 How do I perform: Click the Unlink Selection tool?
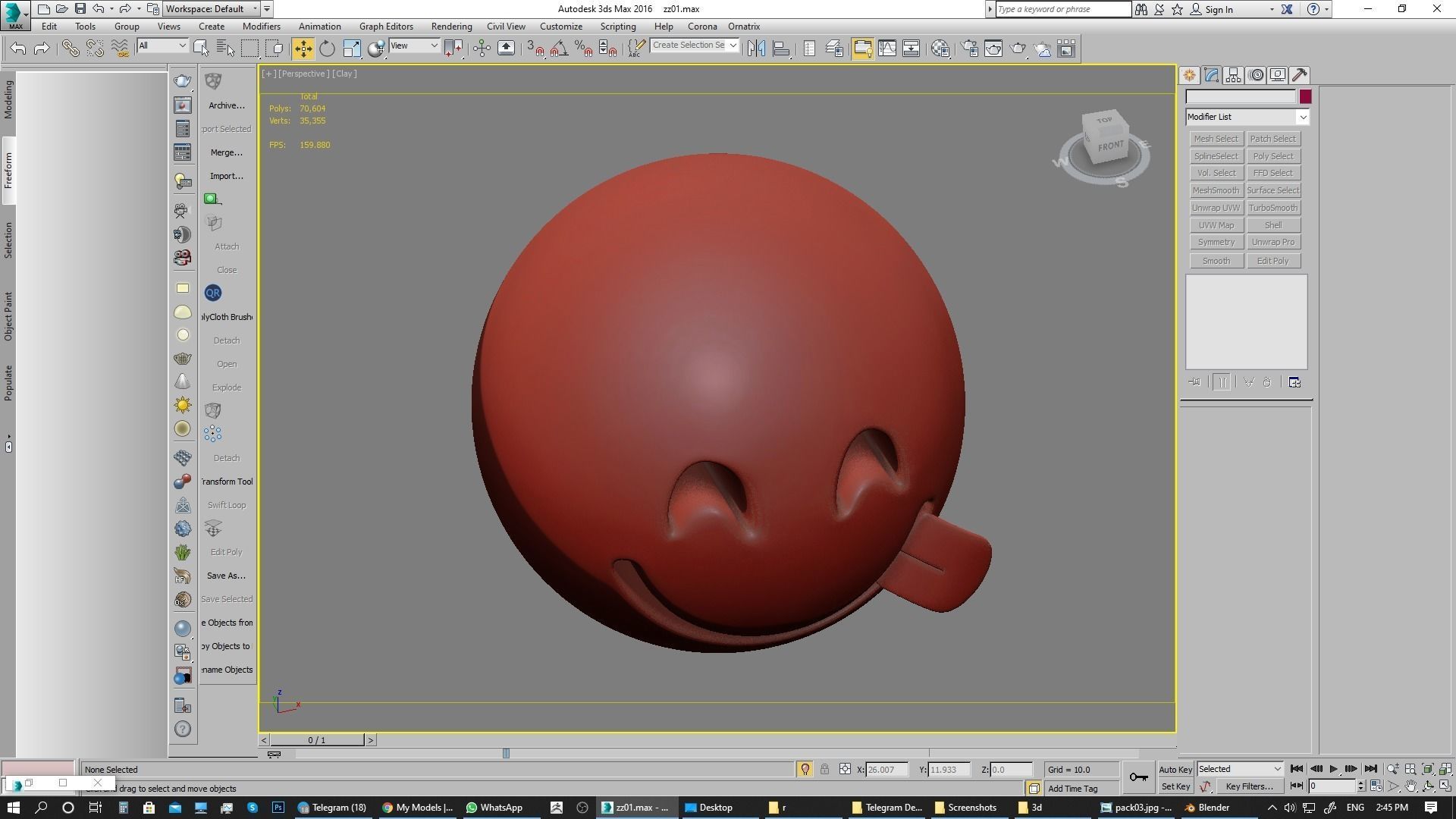(x=95, y=49)
